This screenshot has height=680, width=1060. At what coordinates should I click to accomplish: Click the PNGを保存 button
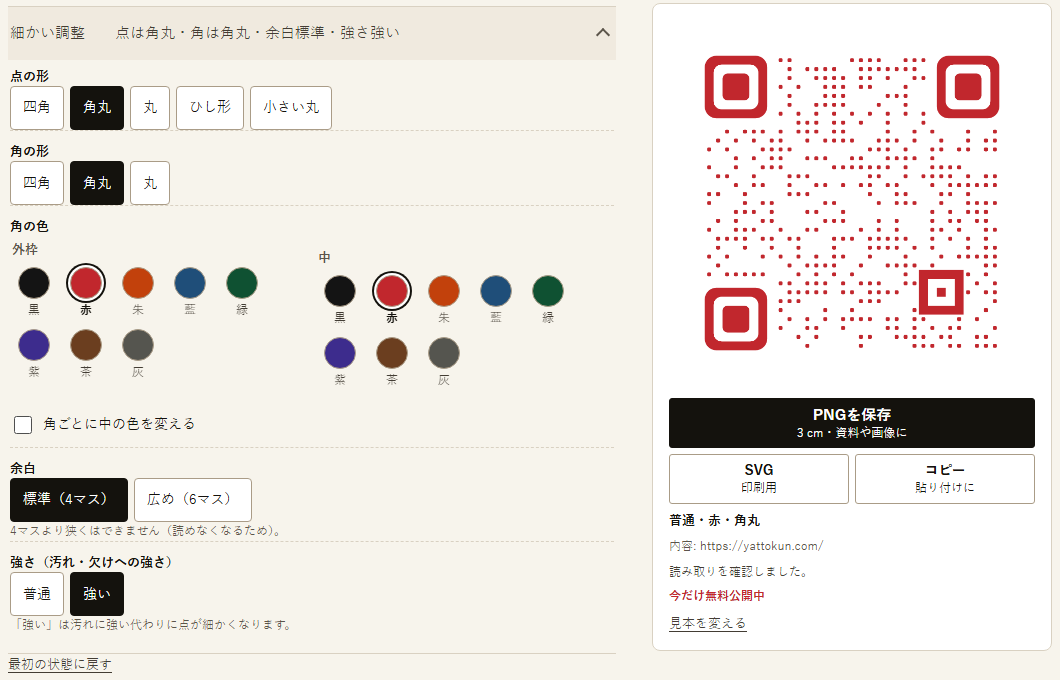[x=852, y=423]
